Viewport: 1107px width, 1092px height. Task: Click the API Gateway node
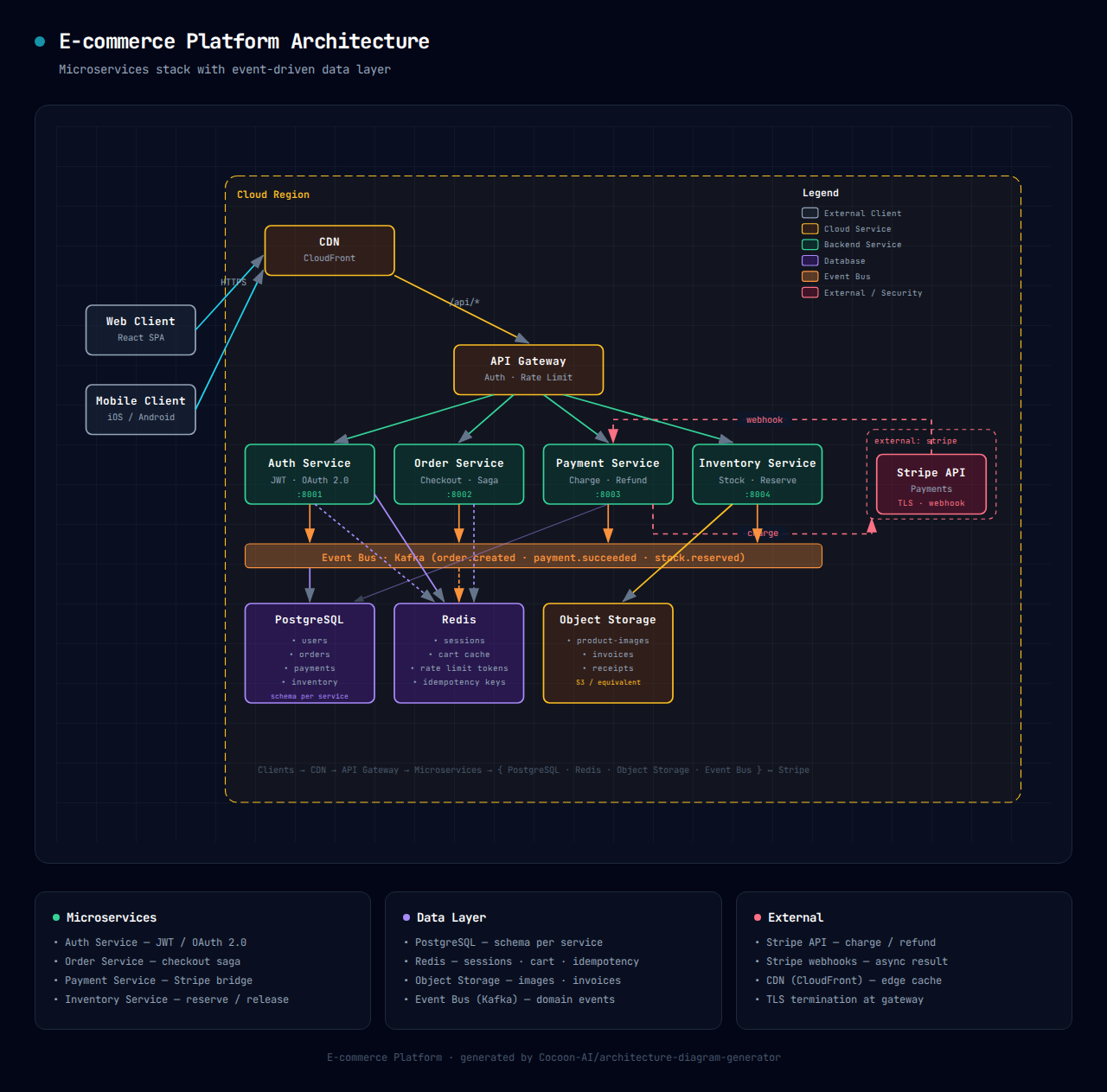tap(528, 369)
